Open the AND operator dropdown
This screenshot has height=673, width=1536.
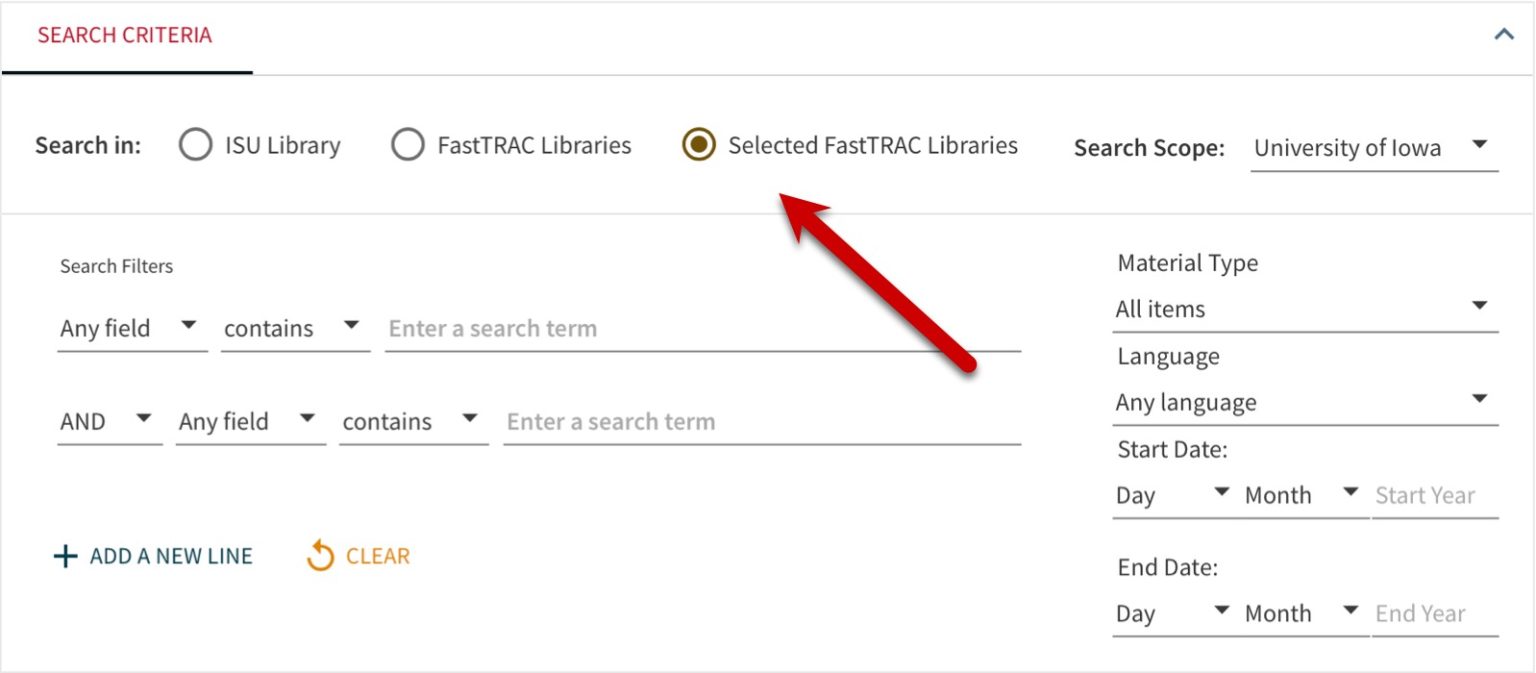point(108,421)
